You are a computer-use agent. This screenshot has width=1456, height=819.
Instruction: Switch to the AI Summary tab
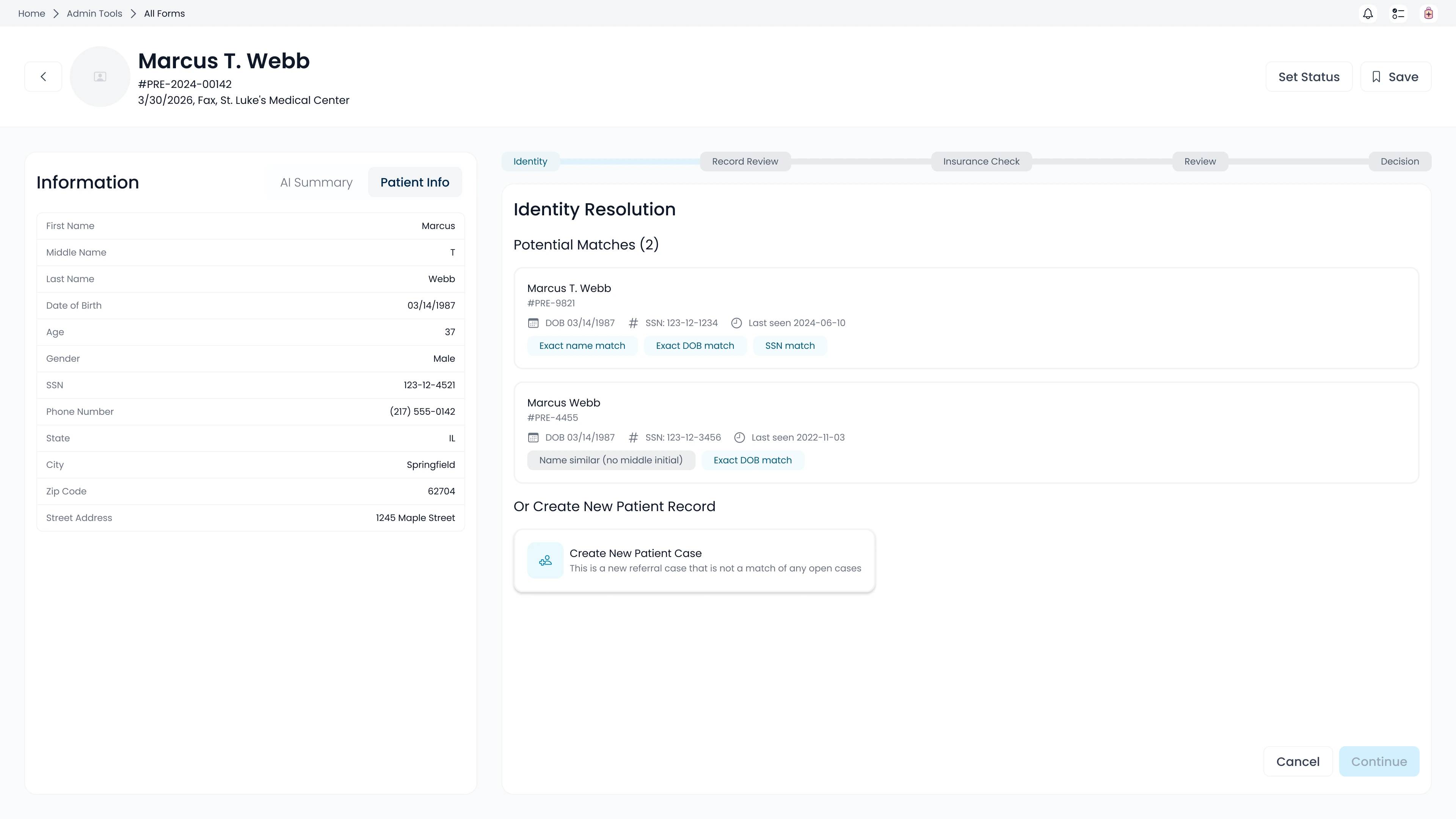tap(317, 182)
